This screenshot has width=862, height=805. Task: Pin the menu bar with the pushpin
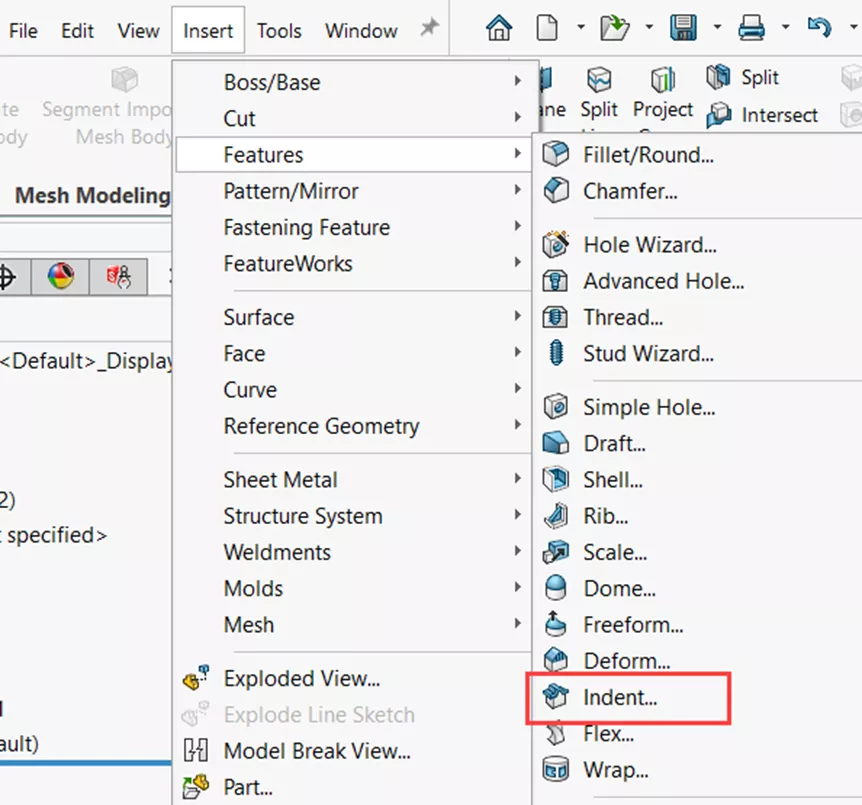point(429,29)
